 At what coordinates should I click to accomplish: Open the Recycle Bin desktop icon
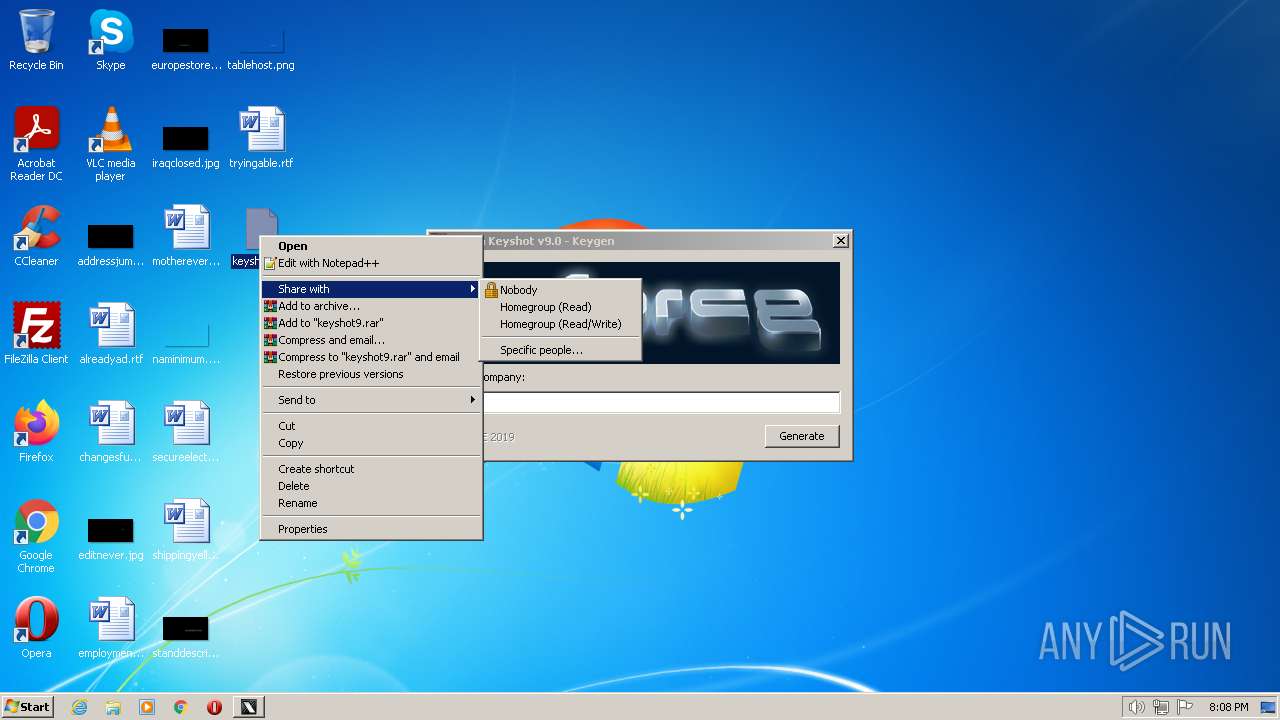tap(36, 40)
